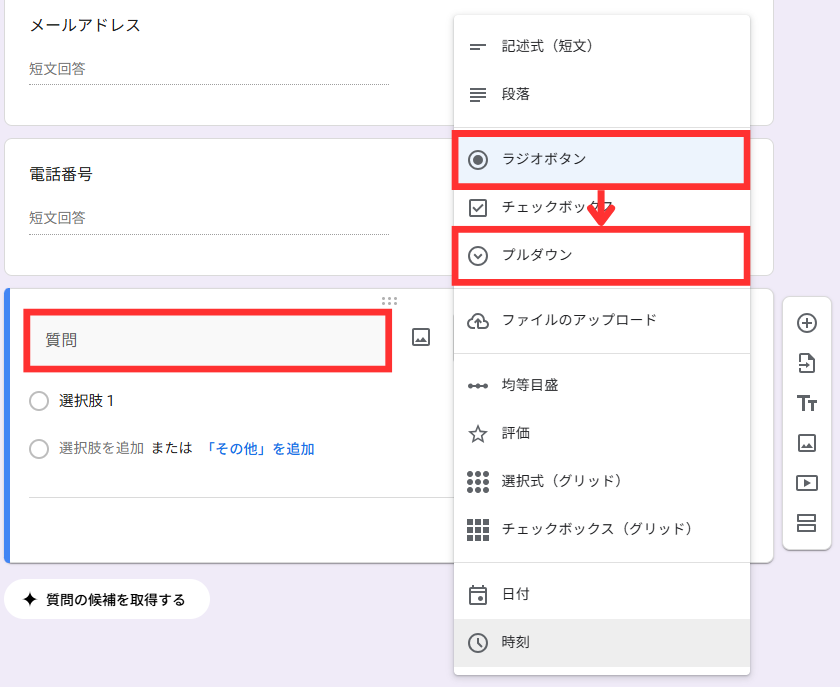840x687 pixels.
Task: Click the メールアドレス question title
Action: point(85,25)
